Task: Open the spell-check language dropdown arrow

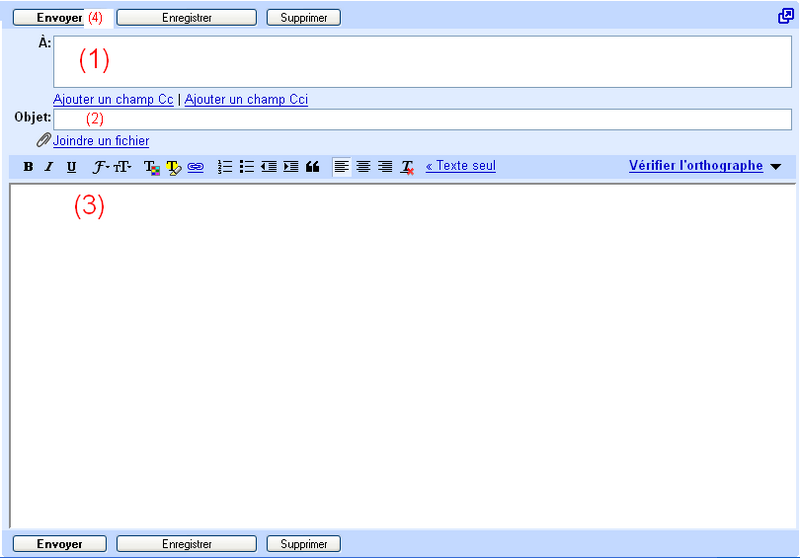Action: coord(776,167)
